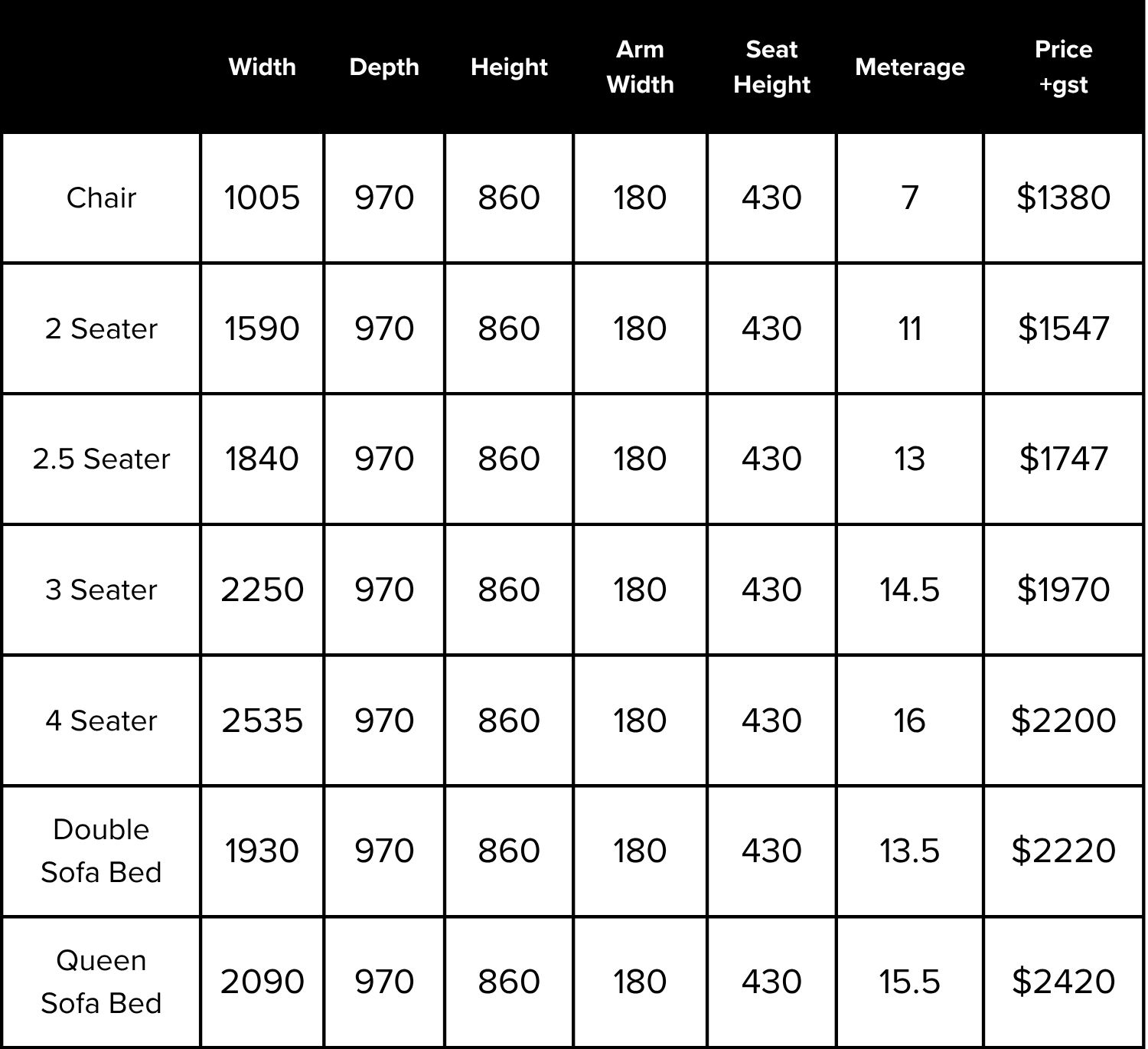Click the Width column header
The height and width of the screenshot is (1049, 1148).
pyautogui.click(x=262, y=67)
